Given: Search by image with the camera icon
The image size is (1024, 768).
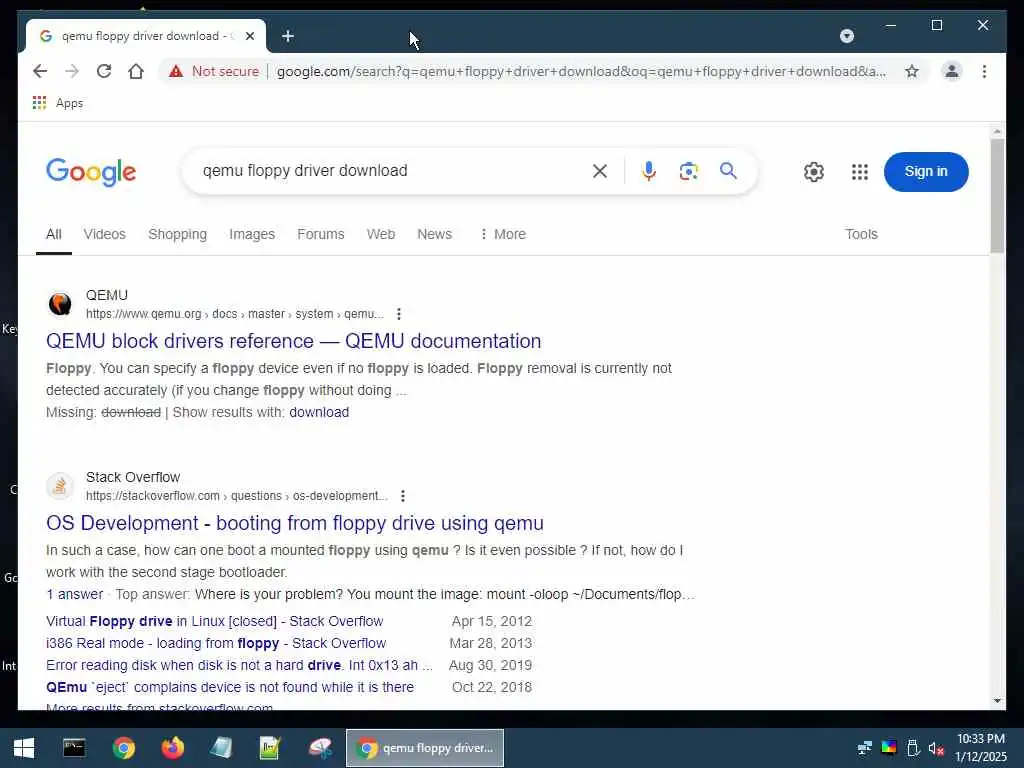Looking at the screenshot, I should click(688, 171).
